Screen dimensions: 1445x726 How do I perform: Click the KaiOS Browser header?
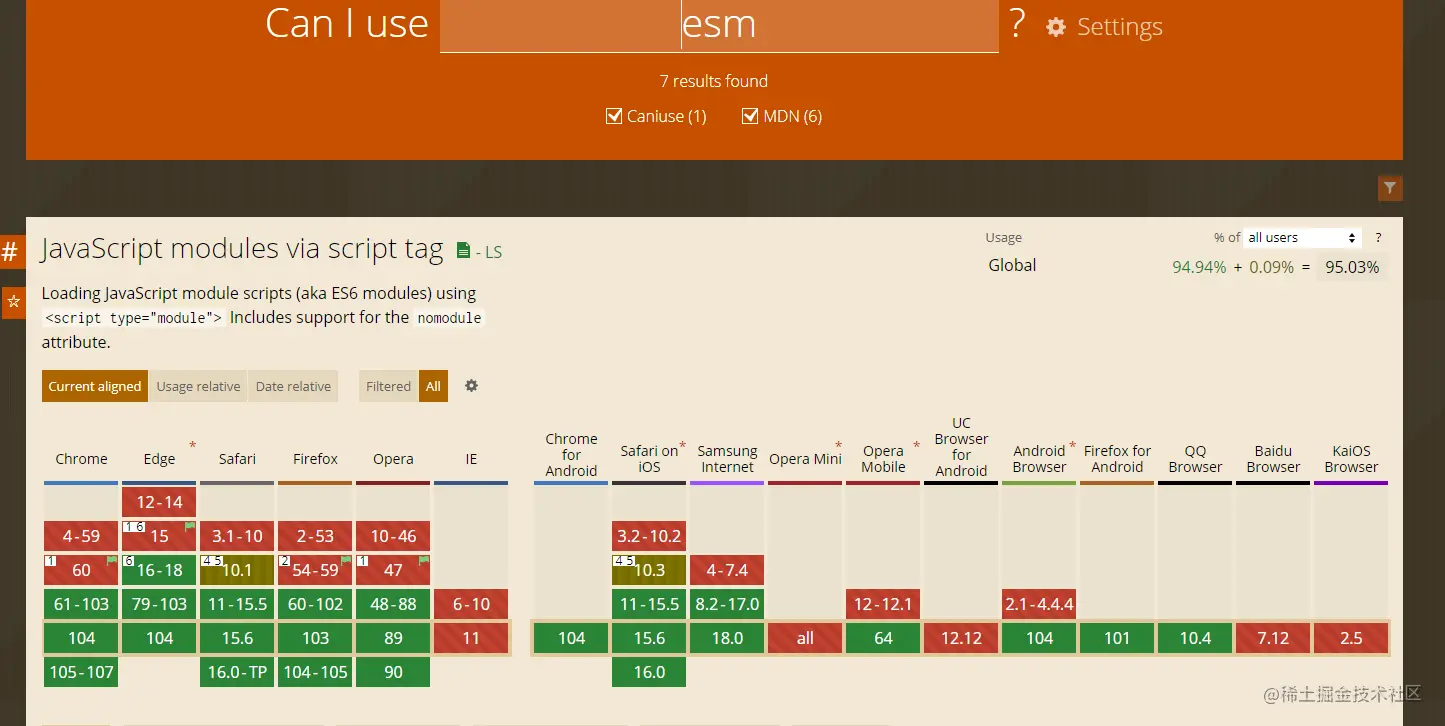pos(1351,459)
